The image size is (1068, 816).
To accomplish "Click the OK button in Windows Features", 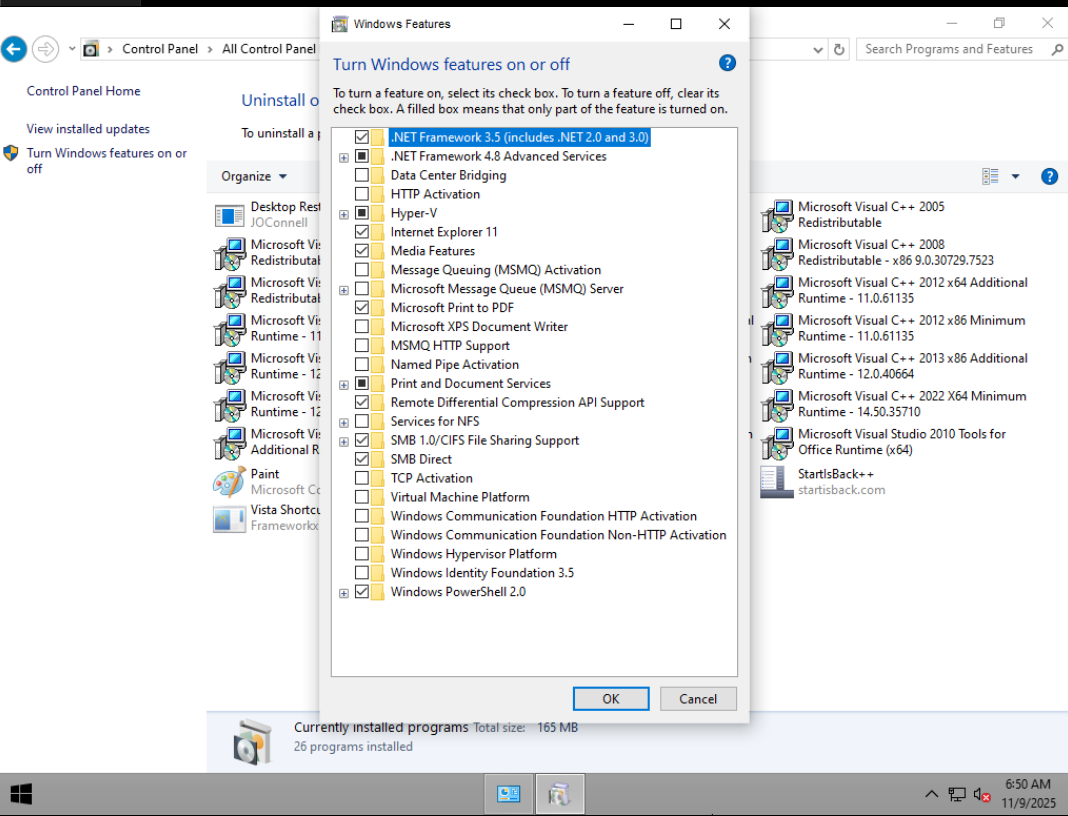I will click(610, 699).
